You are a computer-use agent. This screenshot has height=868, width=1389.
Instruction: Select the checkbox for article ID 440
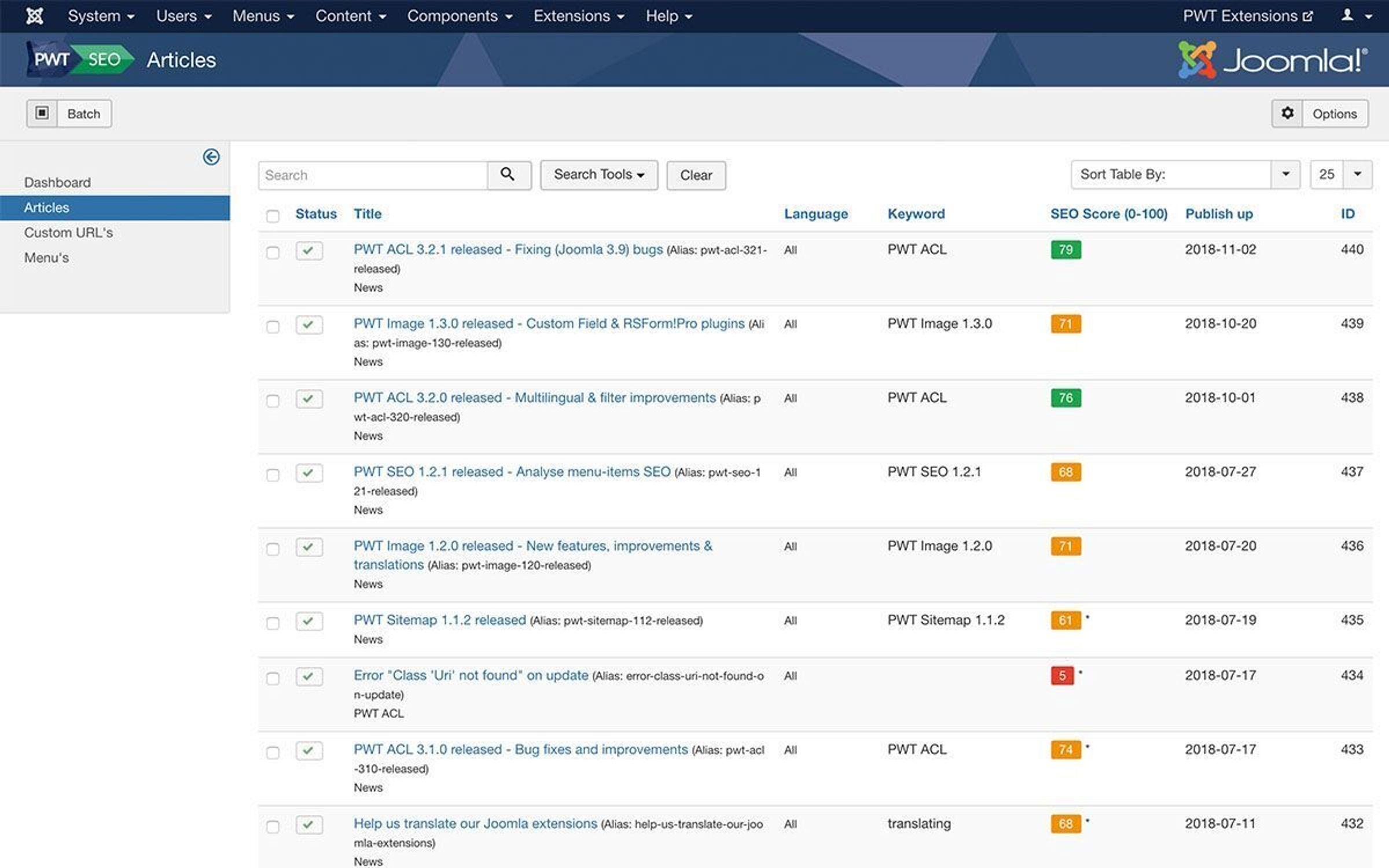point(273,252)
